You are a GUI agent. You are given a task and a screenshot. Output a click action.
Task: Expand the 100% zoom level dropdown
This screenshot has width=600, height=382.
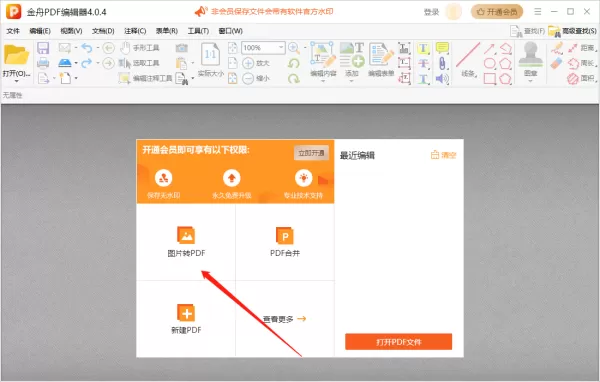coord(281,47)
